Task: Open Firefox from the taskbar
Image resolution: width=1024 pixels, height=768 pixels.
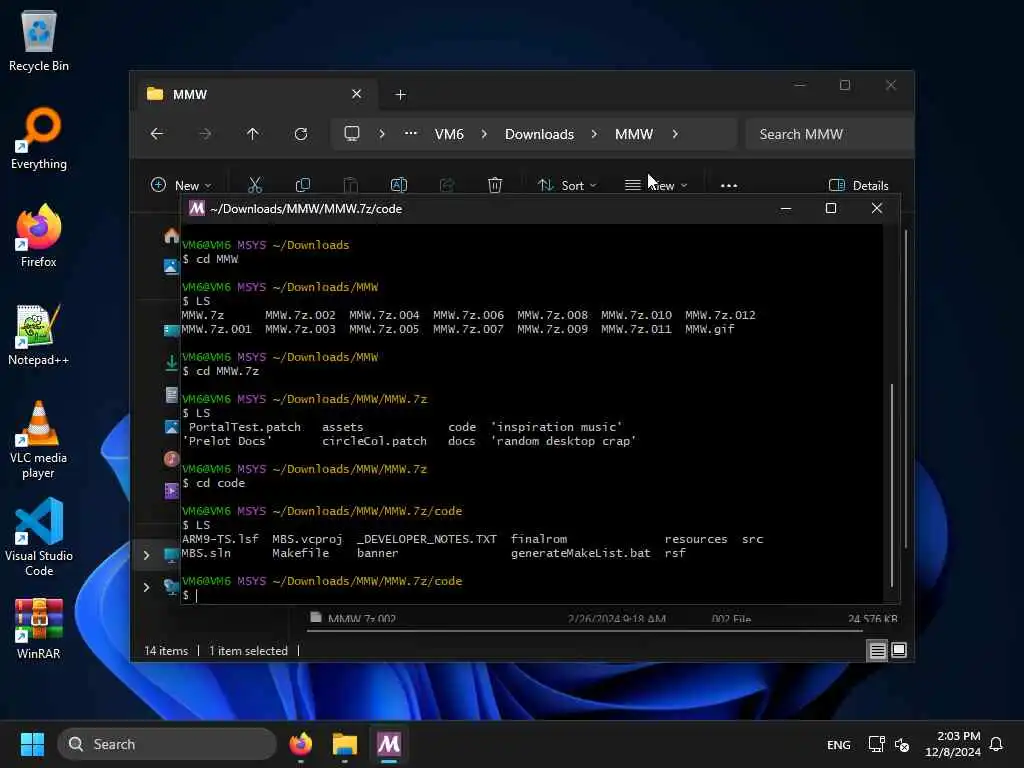Action: pyautogui.click(x=301, y=744)
